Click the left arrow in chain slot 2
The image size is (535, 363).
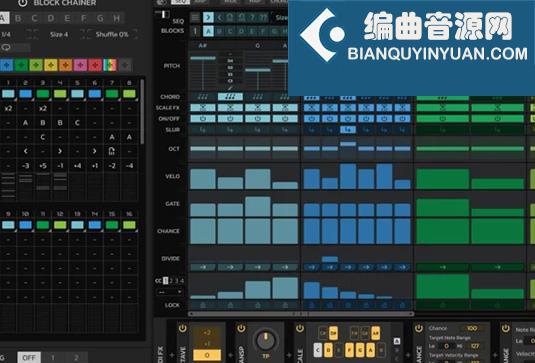click(x=26, y=151)
